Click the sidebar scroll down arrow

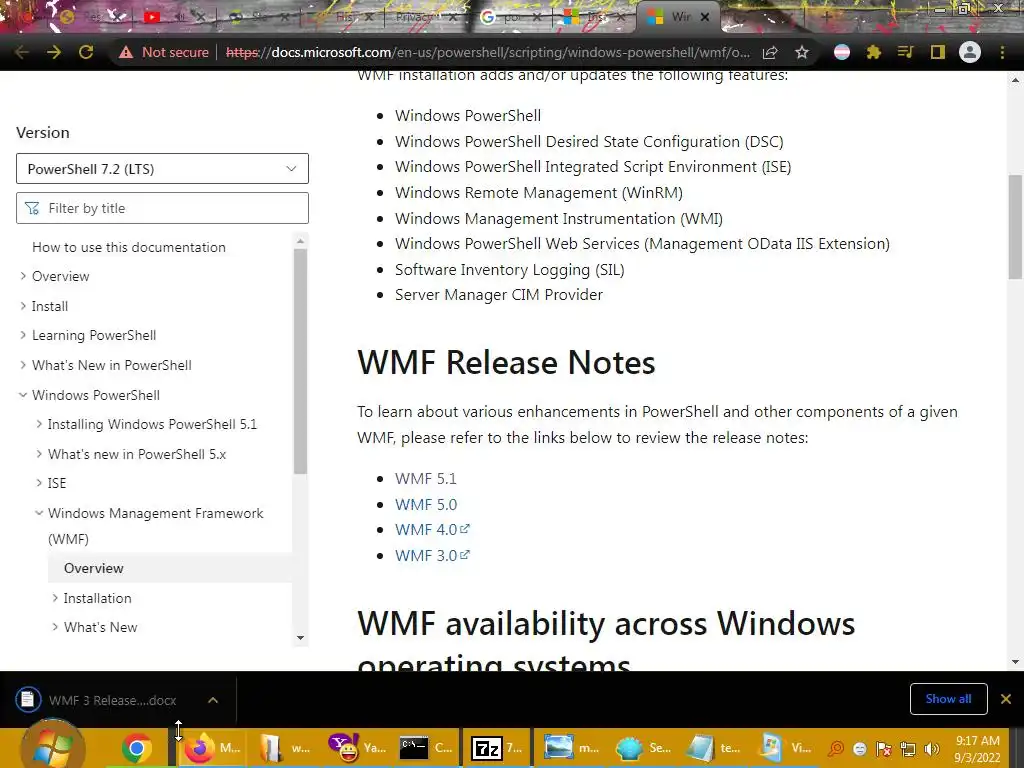click(300, 638)
